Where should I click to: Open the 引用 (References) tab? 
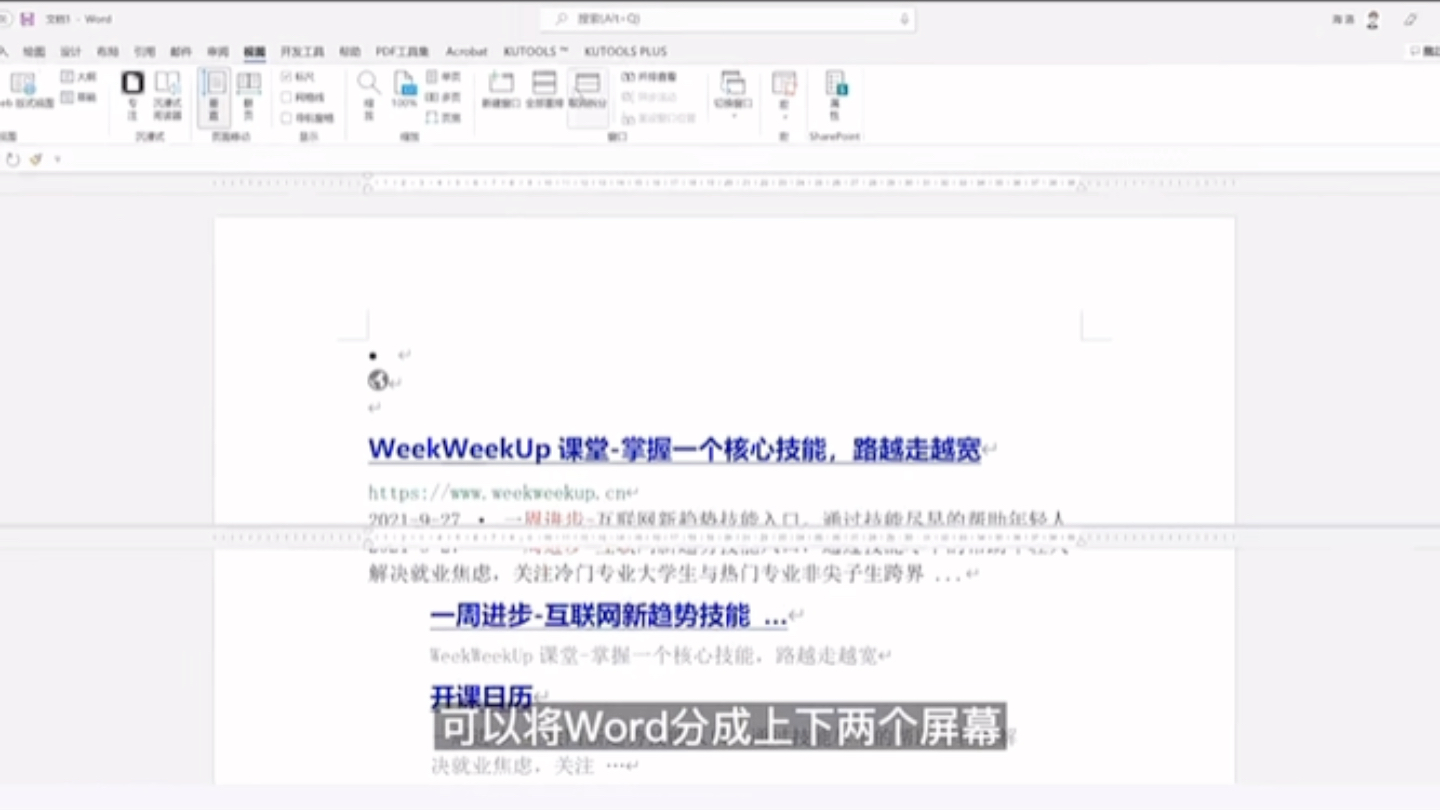[x=144, y=51]
